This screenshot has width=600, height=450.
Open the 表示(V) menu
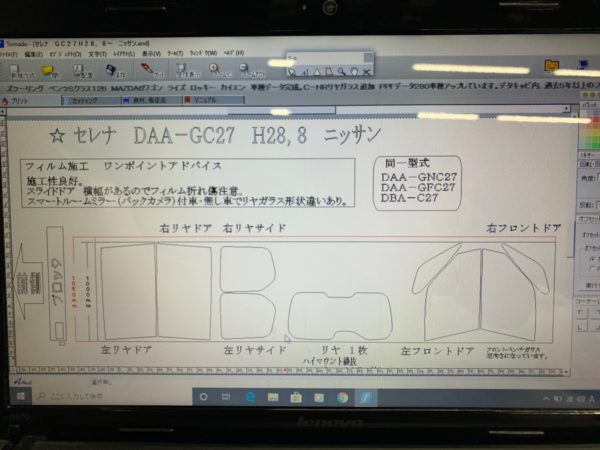pos(151,54)
